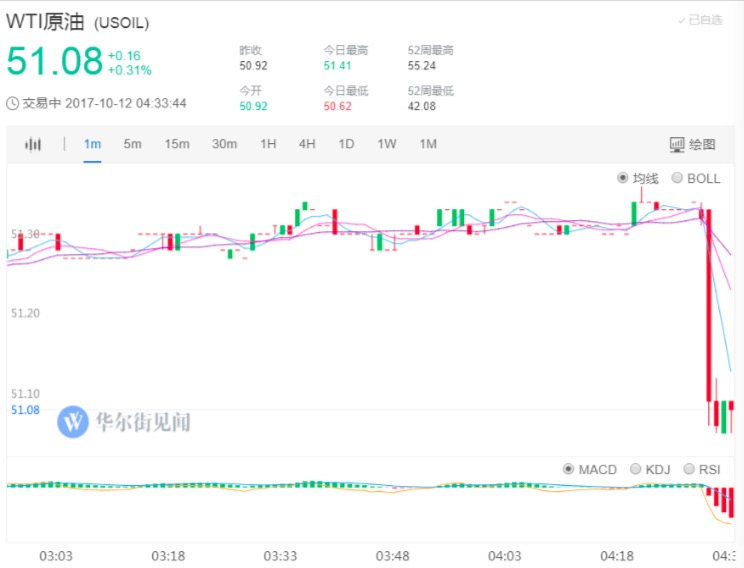Open the 绘图 drawing tools

692,144
